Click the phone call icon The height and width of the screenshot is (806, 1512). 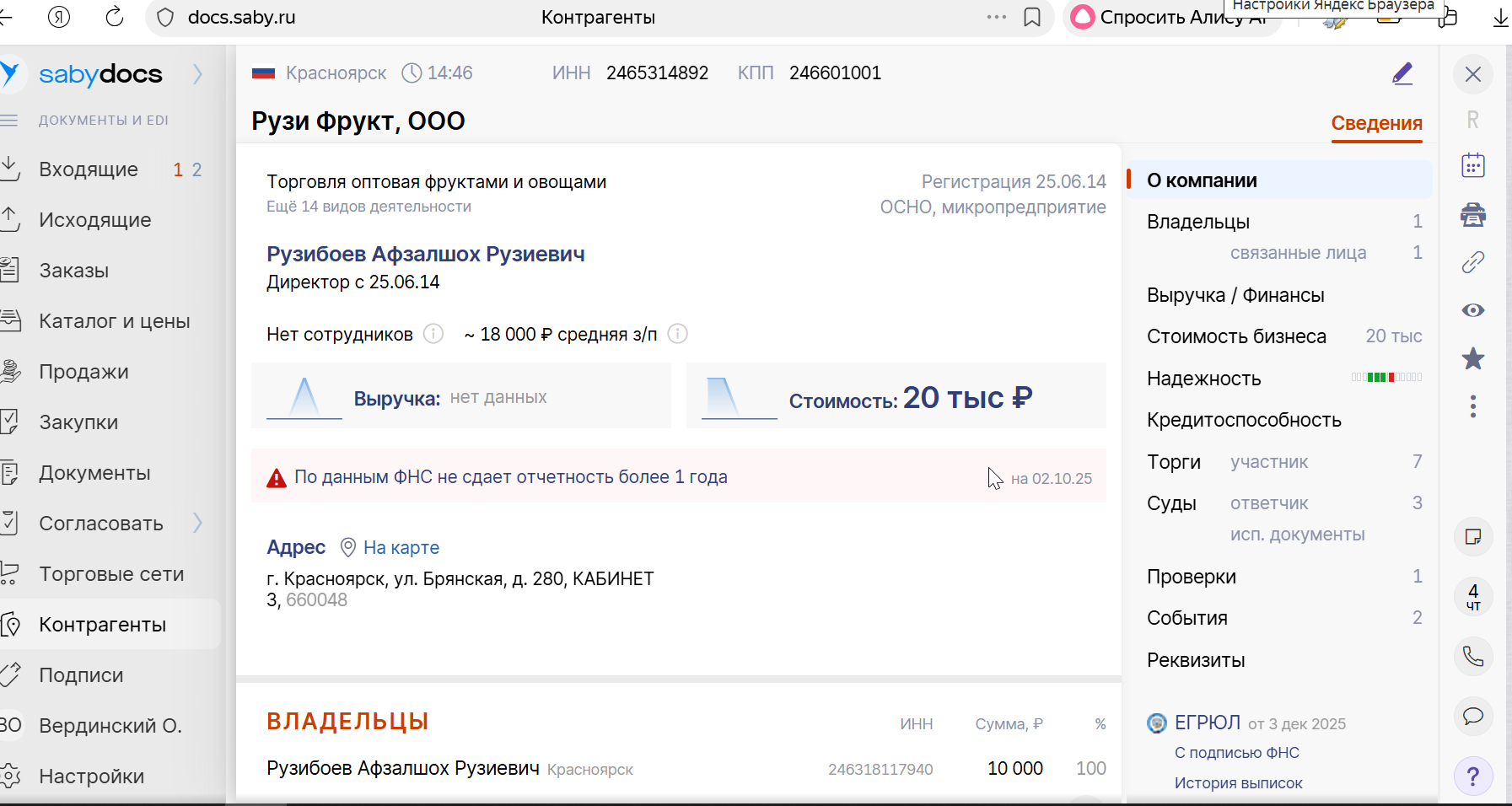click(1473, 656)
